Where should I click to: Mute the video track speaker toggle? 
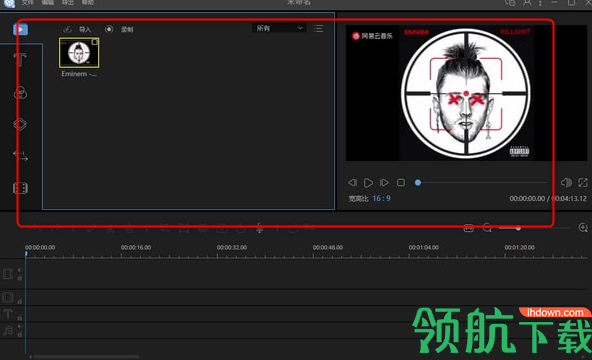19,270
